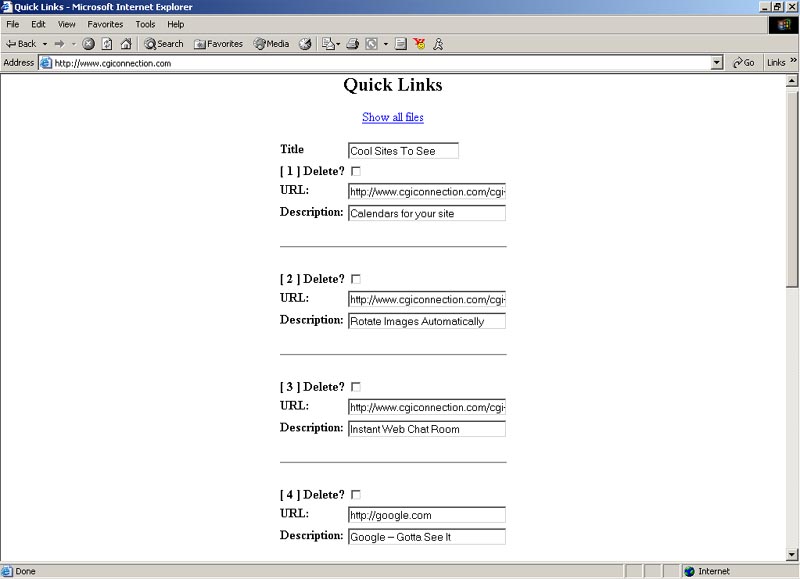This screenshot has width=800, height=579.
Task: Refresh the current page
Action: pos(107,44)
